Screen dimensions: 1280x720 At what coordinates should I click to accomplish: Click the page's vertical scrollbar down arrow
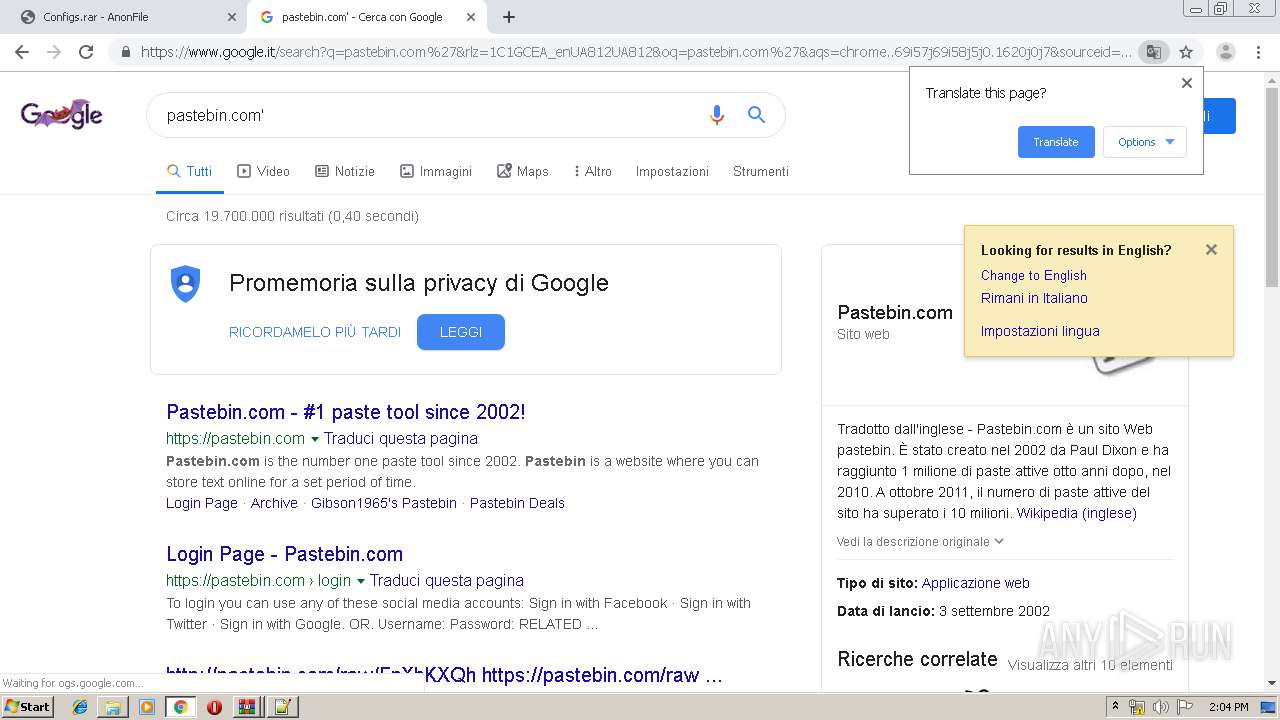coord(1272,683)
